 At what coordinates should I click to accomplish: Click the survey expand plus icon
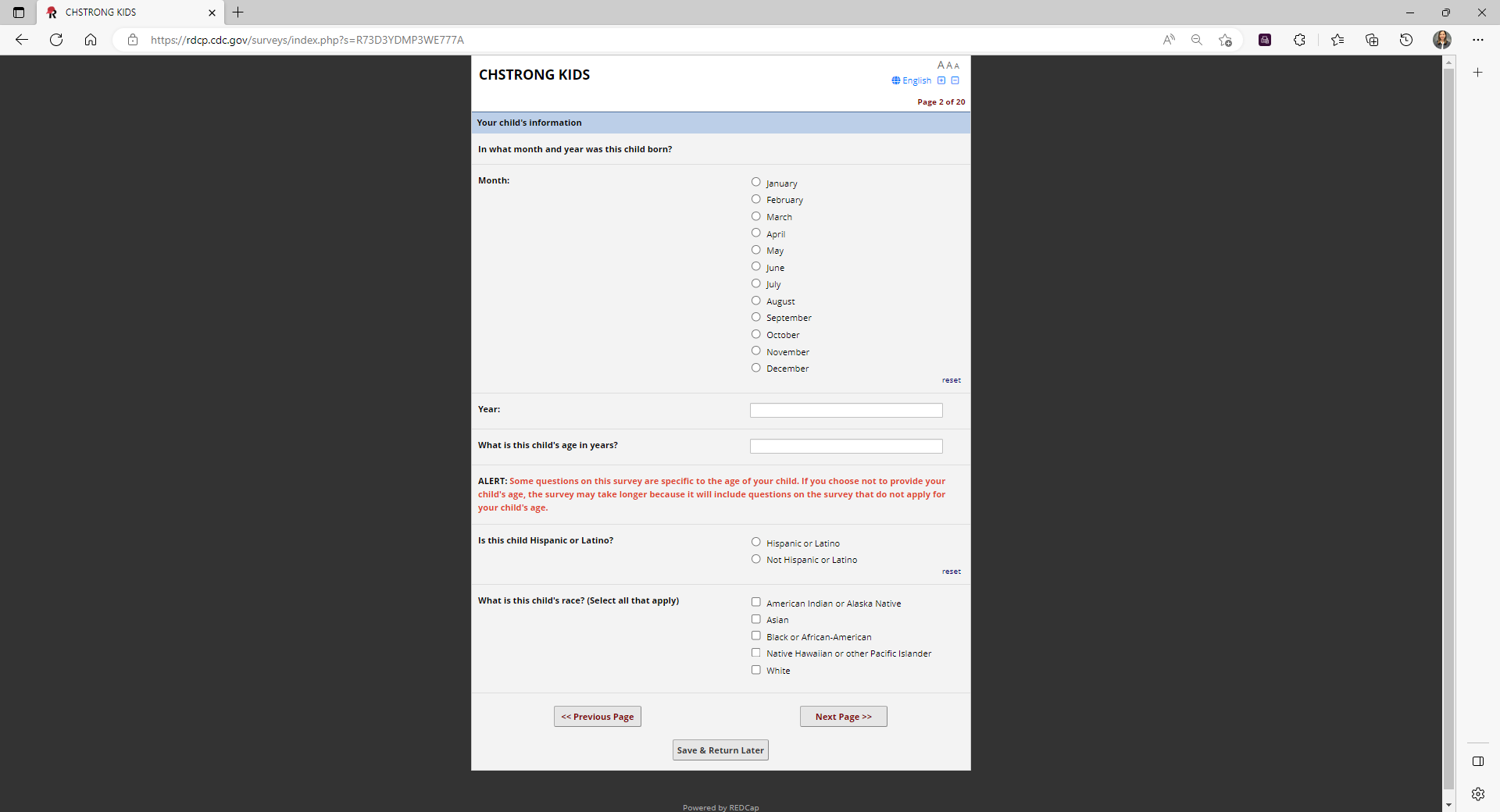pos(941,80)
